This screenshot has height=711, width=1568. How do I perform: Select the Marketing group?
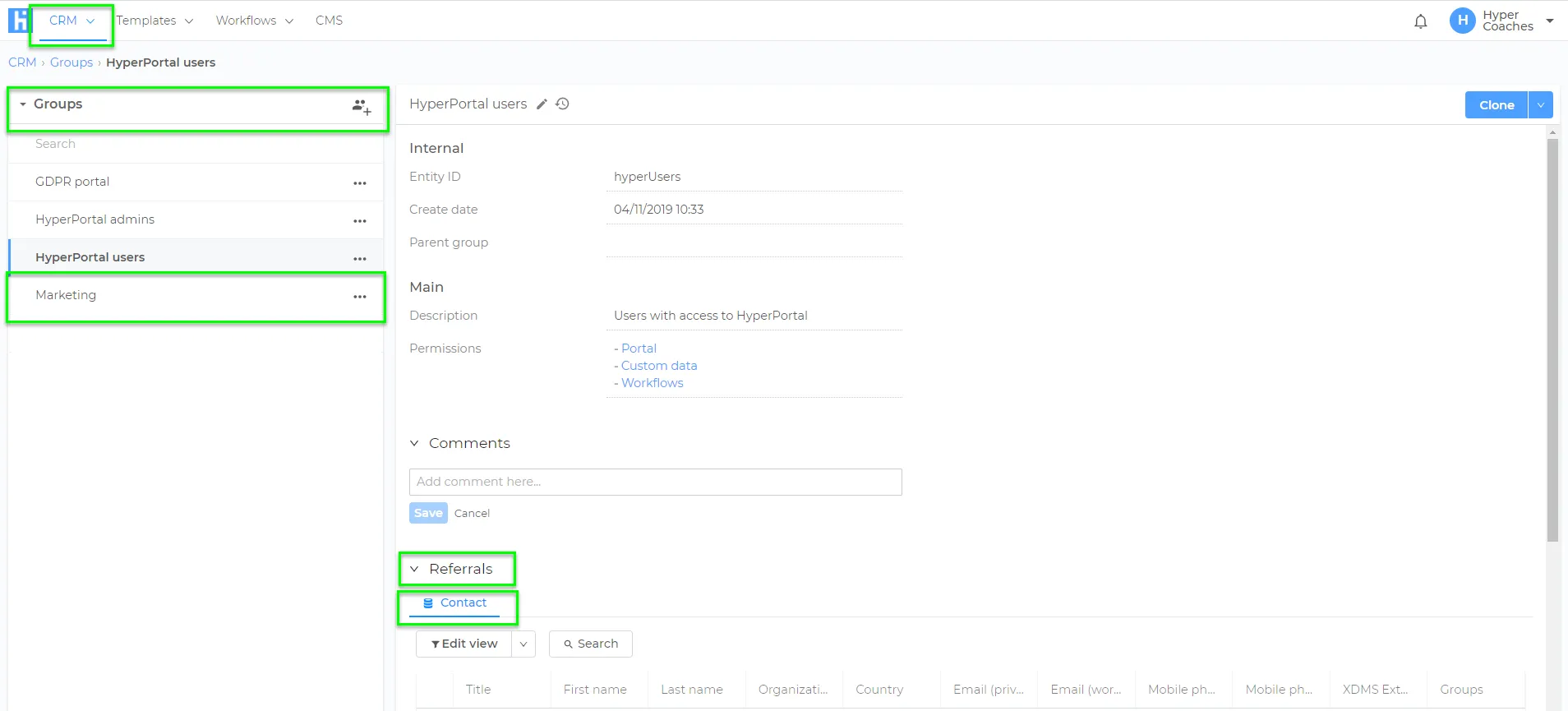pyautogui.click(x=196, y=296)
